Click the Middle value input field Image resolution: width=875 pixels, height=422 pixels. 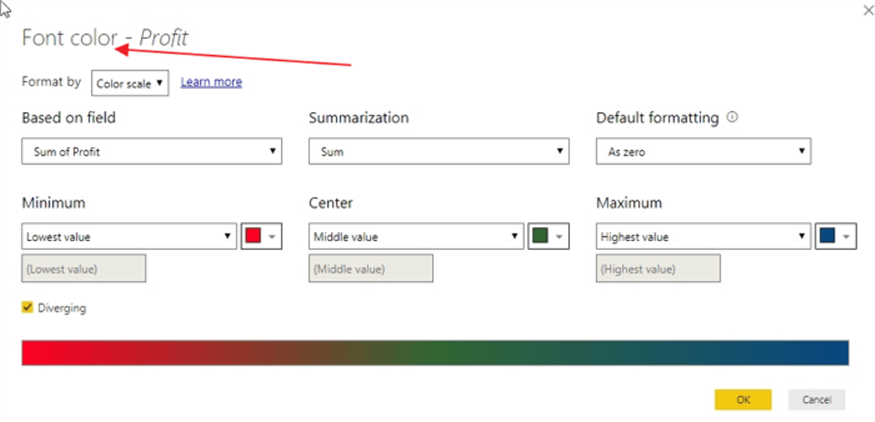(x=371, y=269)
